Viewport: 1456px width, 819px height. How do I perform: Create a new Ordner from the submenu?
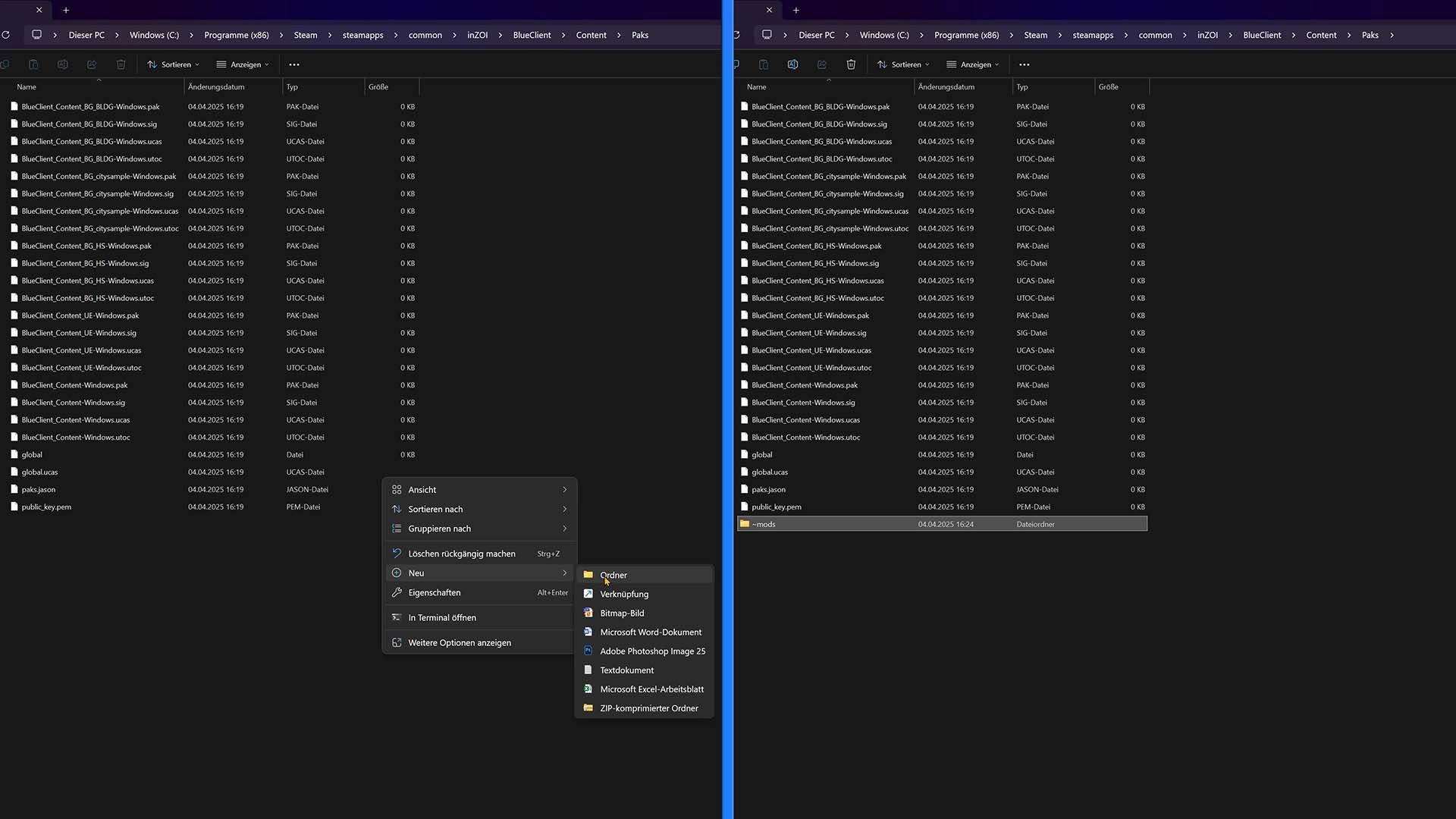coord(613,575)
